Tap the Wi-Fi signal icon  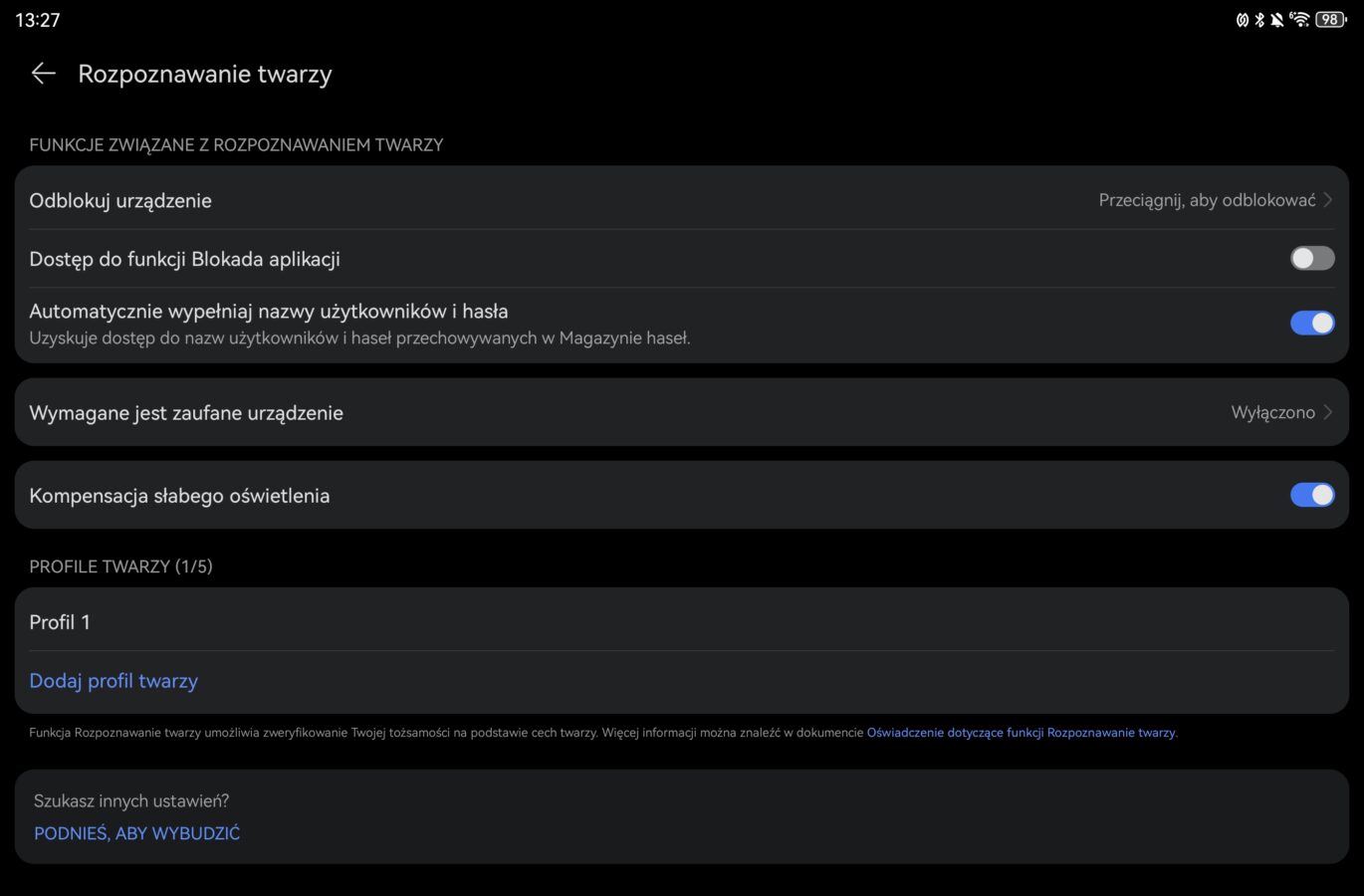[1299, 20]
